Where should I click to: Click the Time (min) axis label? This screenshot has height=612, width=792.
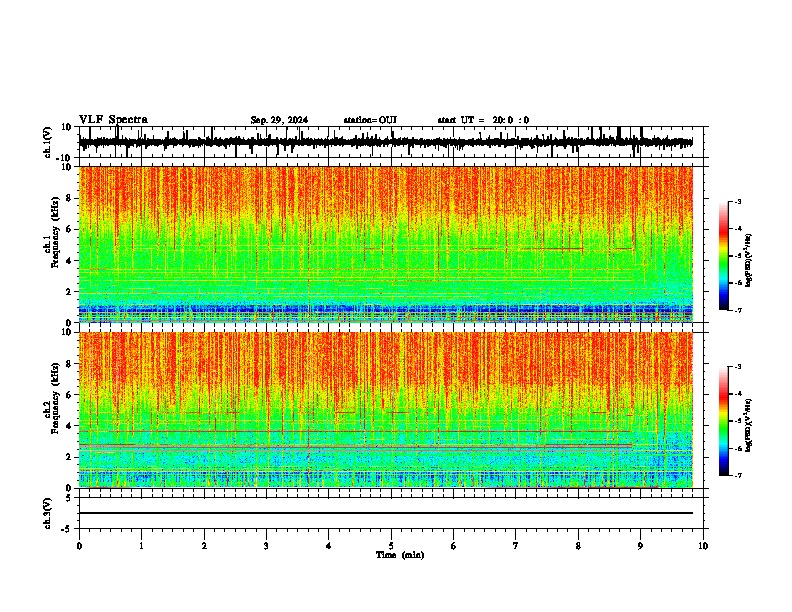400,555
